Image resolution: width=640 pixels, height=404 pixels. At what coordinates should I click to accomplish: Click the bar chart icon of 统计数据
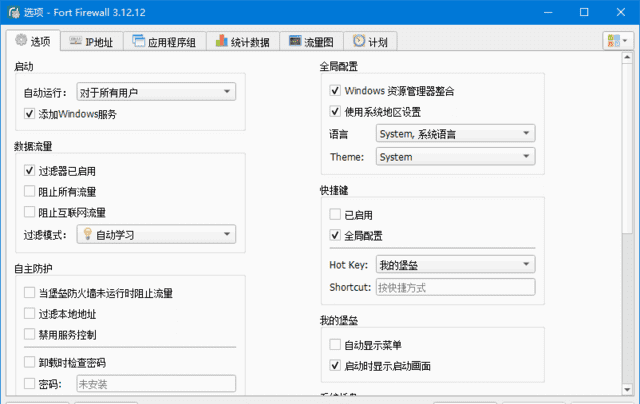221,40
